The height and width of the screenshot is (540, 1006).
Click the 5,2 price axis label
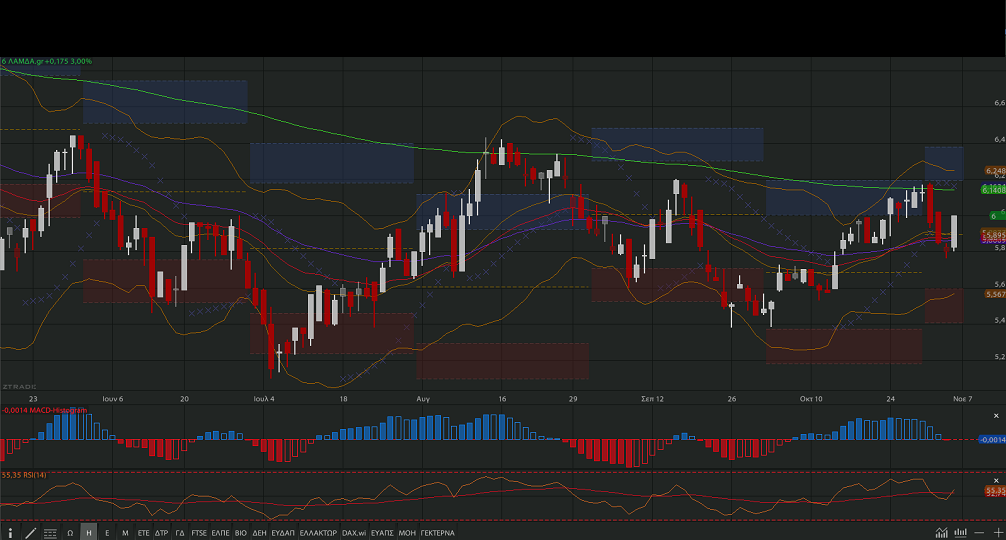point(999,357)
